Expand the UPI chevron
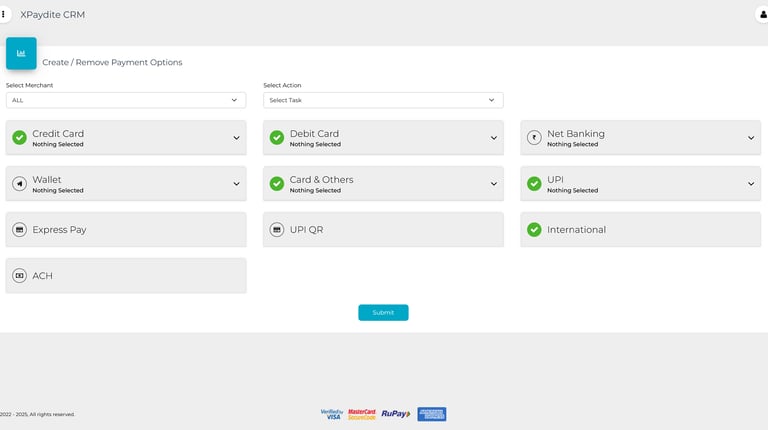This screenshot has height=430, width=768. click(x=751, y=184)
